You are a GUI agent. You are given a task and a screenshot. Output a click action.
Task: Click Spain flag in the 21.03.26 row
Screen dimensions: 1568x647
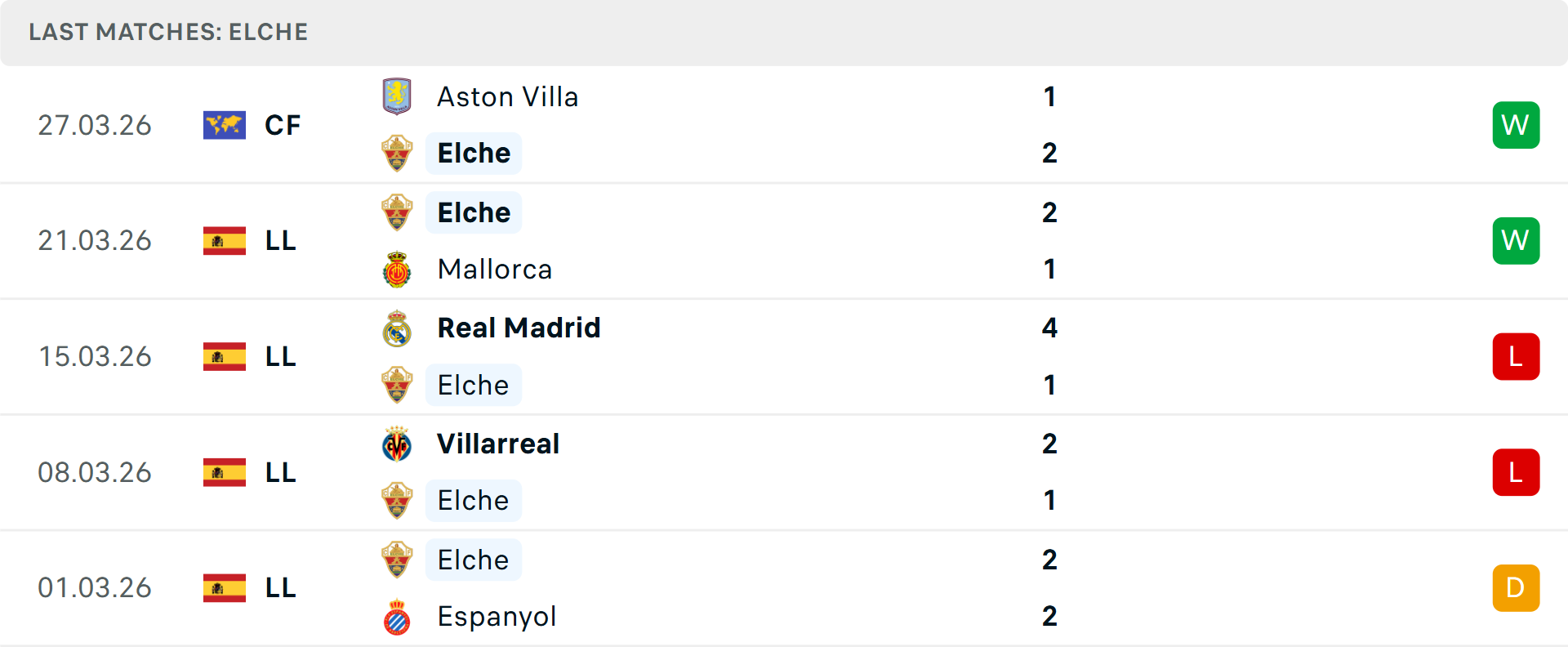[225, 241]
